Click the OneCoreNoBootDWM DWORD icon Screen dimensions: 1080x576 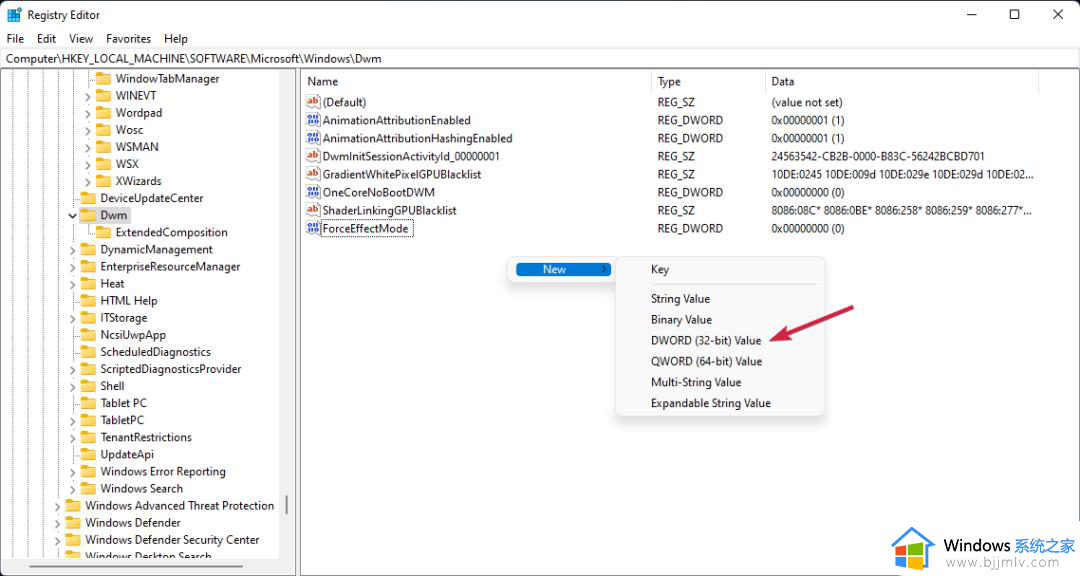(313, 192)
